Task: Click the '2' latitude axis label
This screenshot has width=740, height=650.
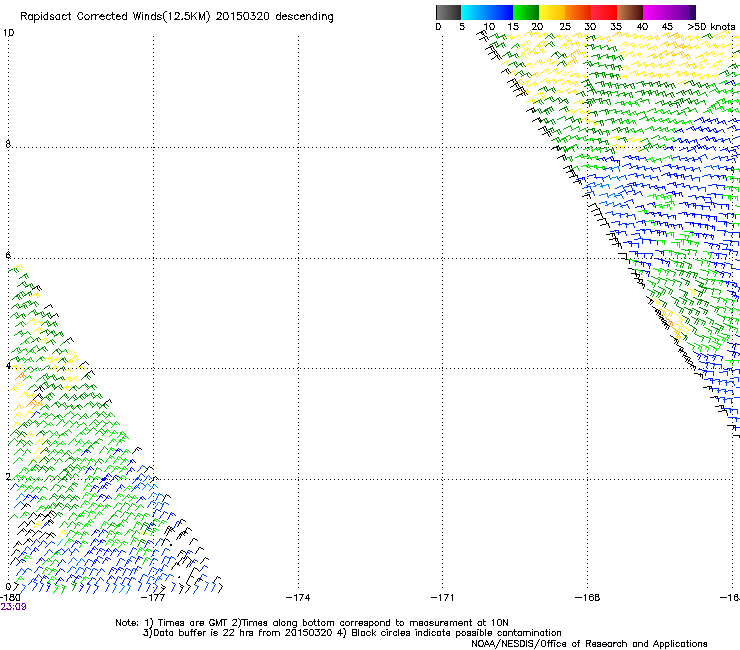Action: (8, 477)
